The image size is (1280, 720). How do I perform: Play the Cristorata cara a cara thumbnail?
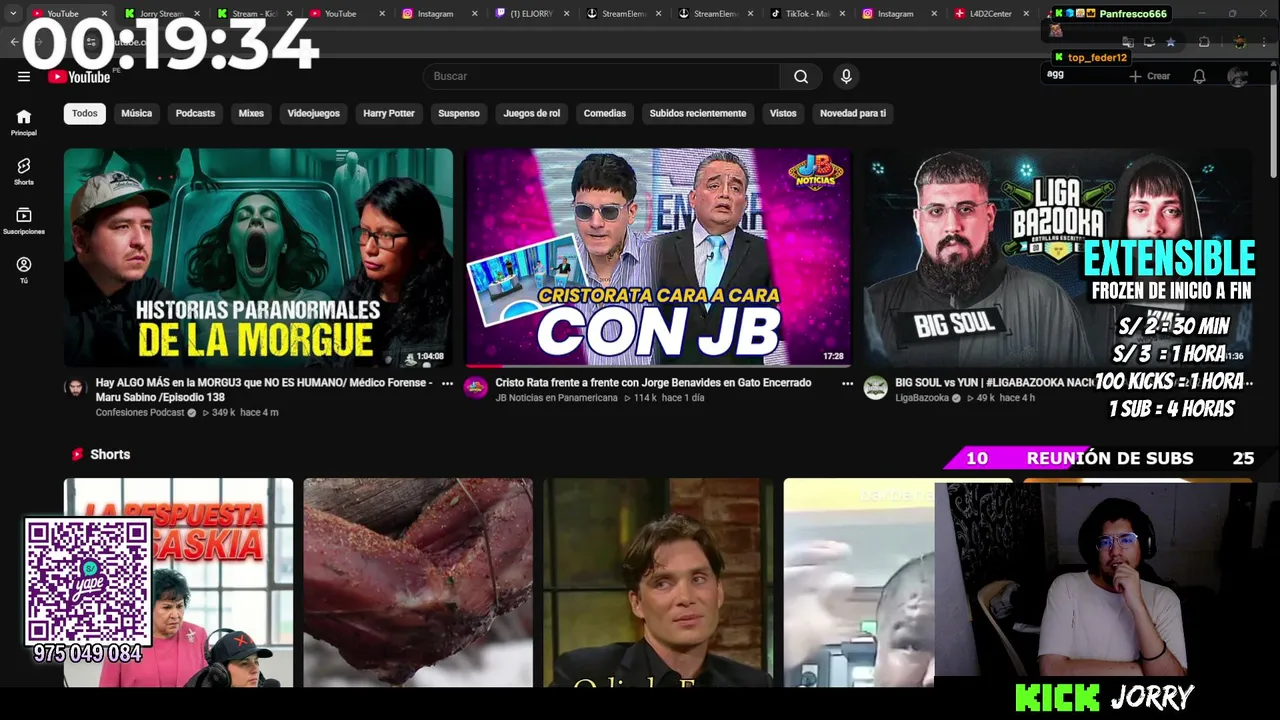point(658,258)
